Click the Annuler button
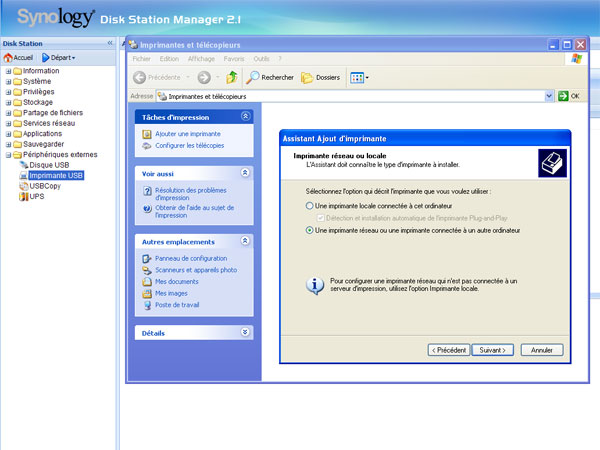This screenshot has width=600, height=450. tap(542, 350)
